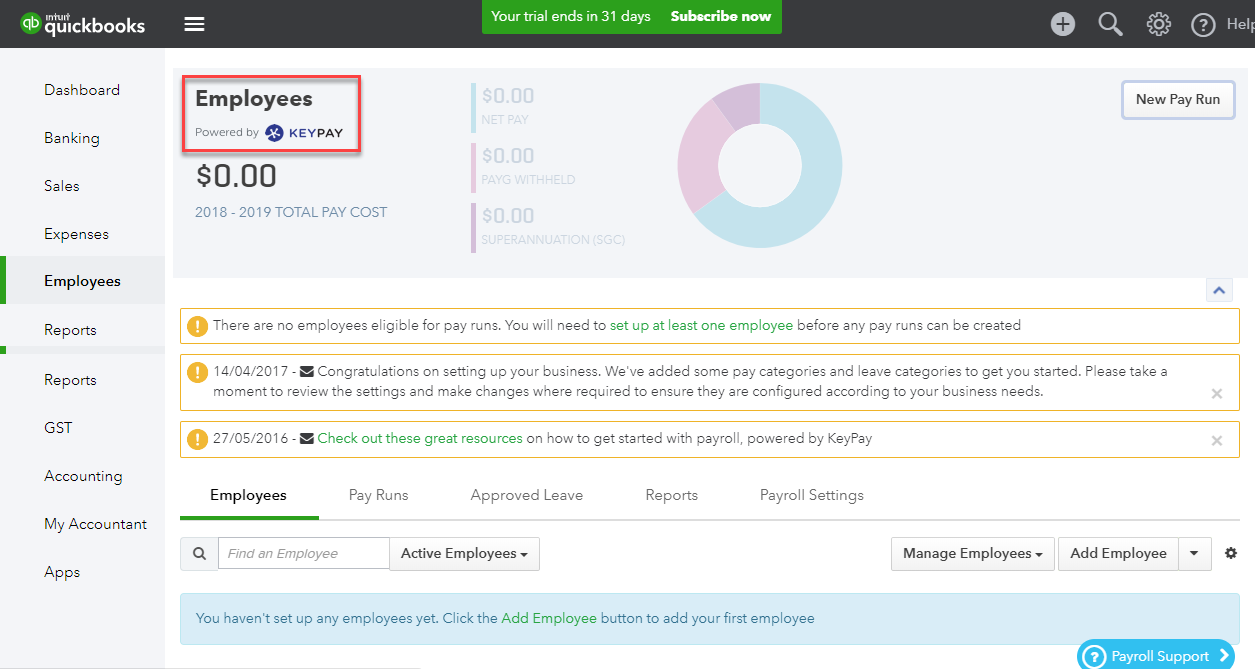Open the Reports tab in payroll
This screenshot has height=669, width=1255.
point(672,495)
